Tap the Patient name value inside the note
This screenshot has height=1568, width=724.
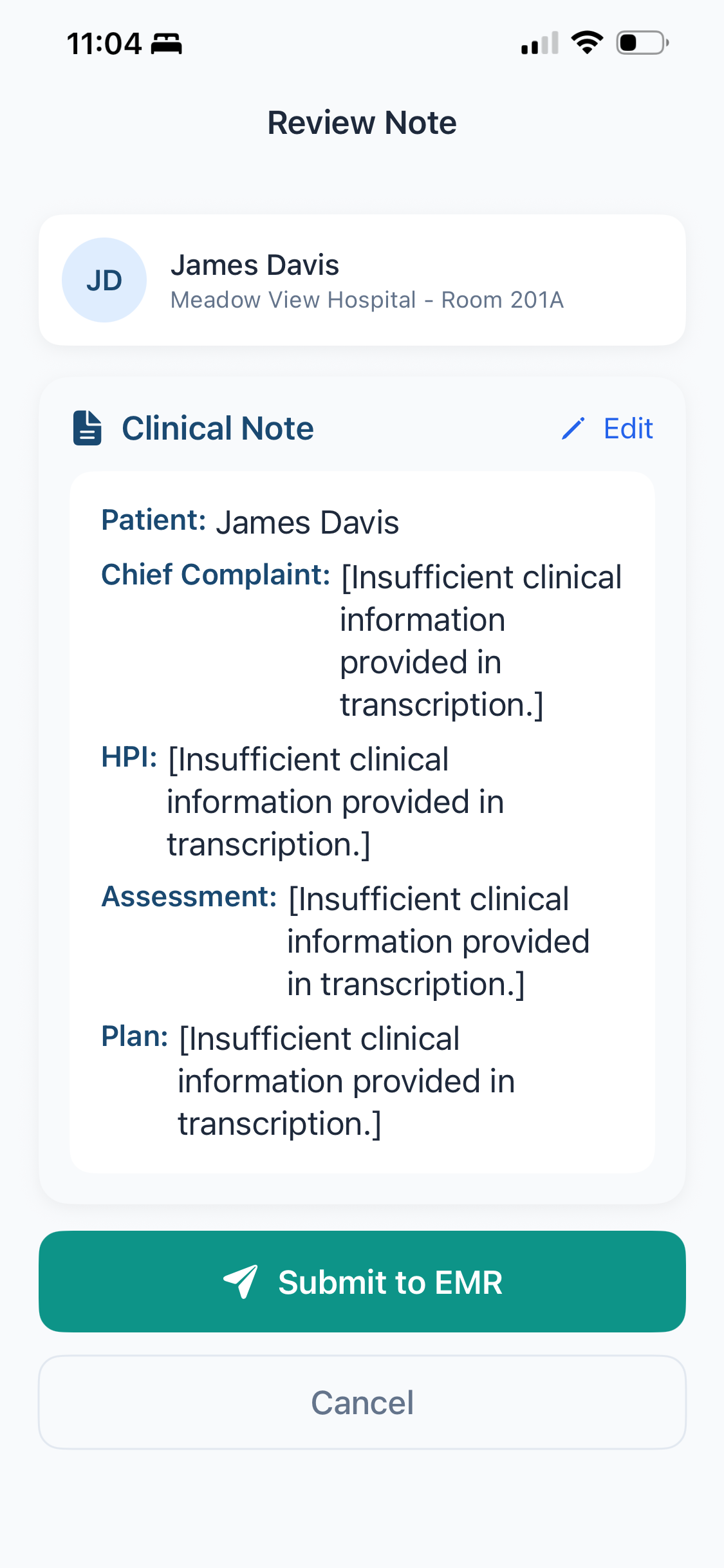click(x=308, y=521)
